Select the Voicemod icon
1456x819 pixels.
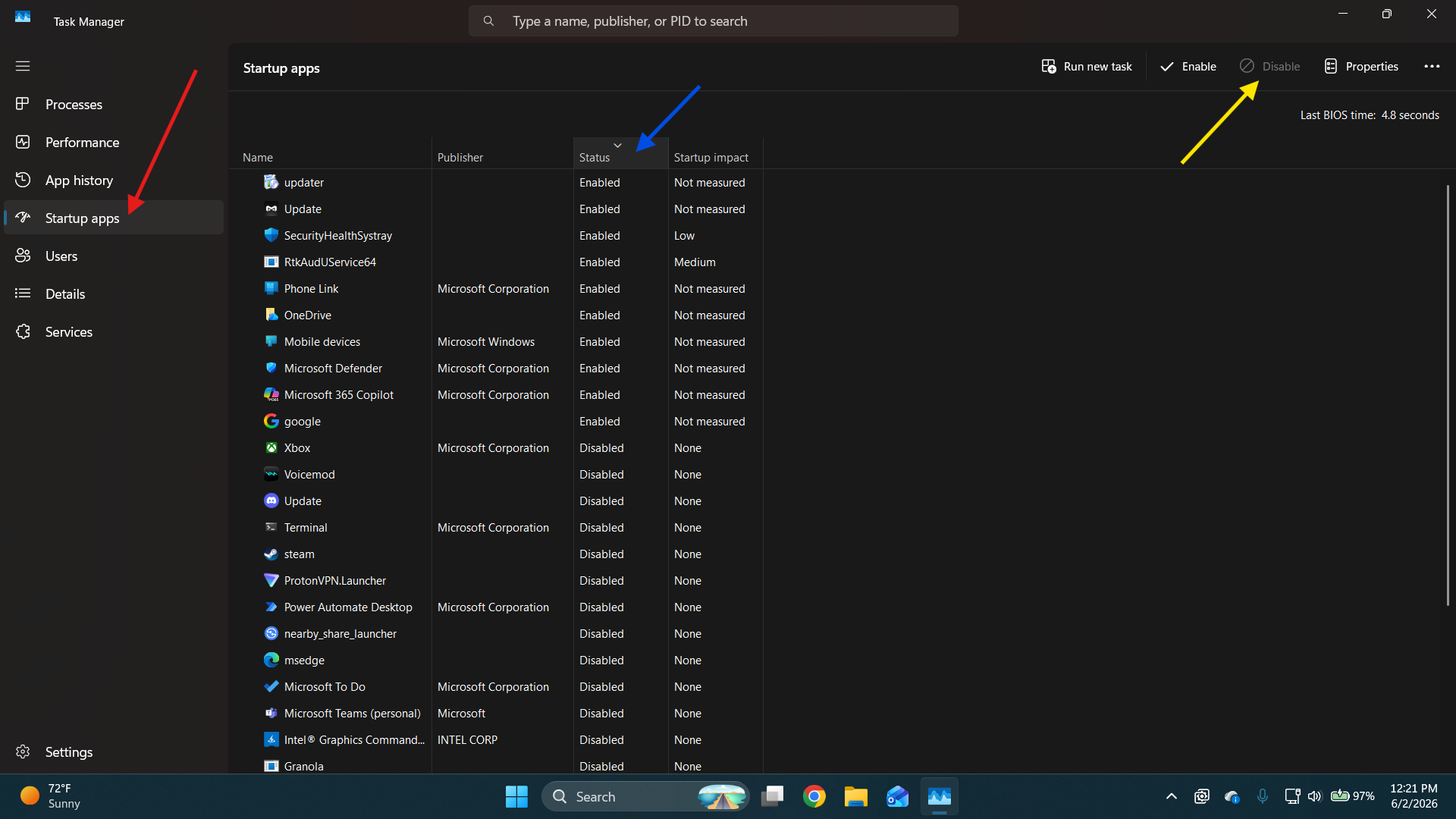click(271, 474)
